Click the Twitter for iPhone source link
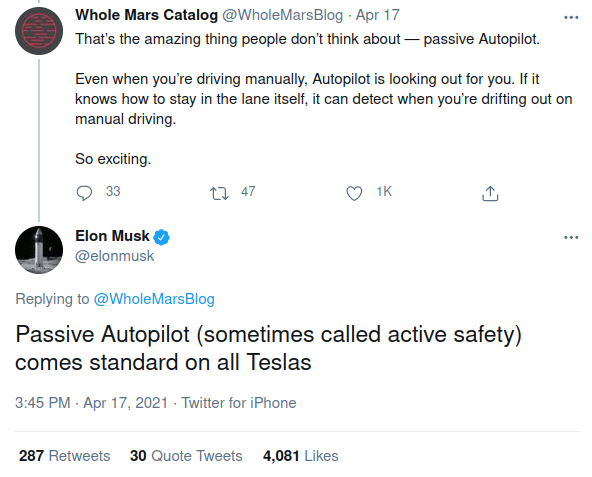The height and width of the screenshot is (477, 592). click(239, 403)
